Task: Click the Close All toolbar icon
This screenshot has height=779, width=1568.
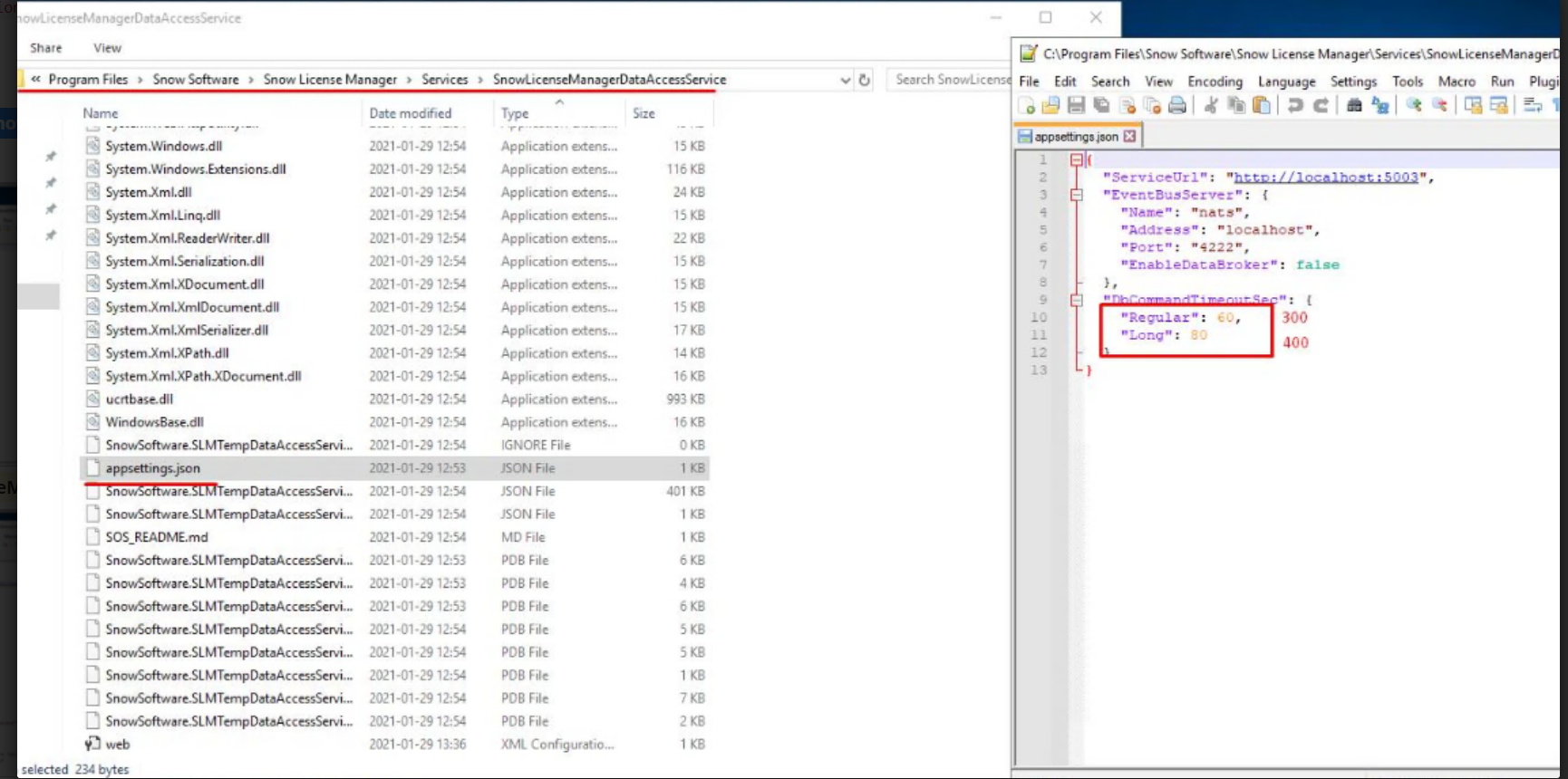Action: click(x=1152, y=106)
